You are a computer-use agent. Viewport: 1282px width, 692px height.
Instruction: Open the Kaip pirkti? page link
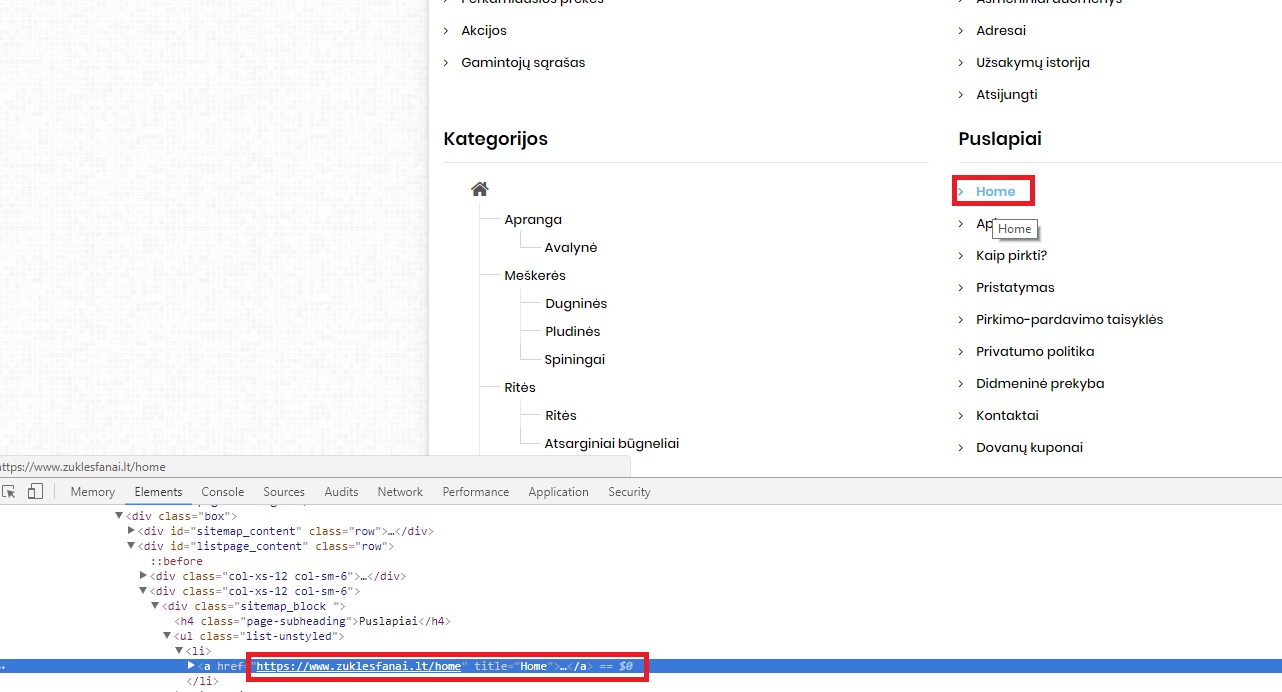click(x=1011, y=255)
